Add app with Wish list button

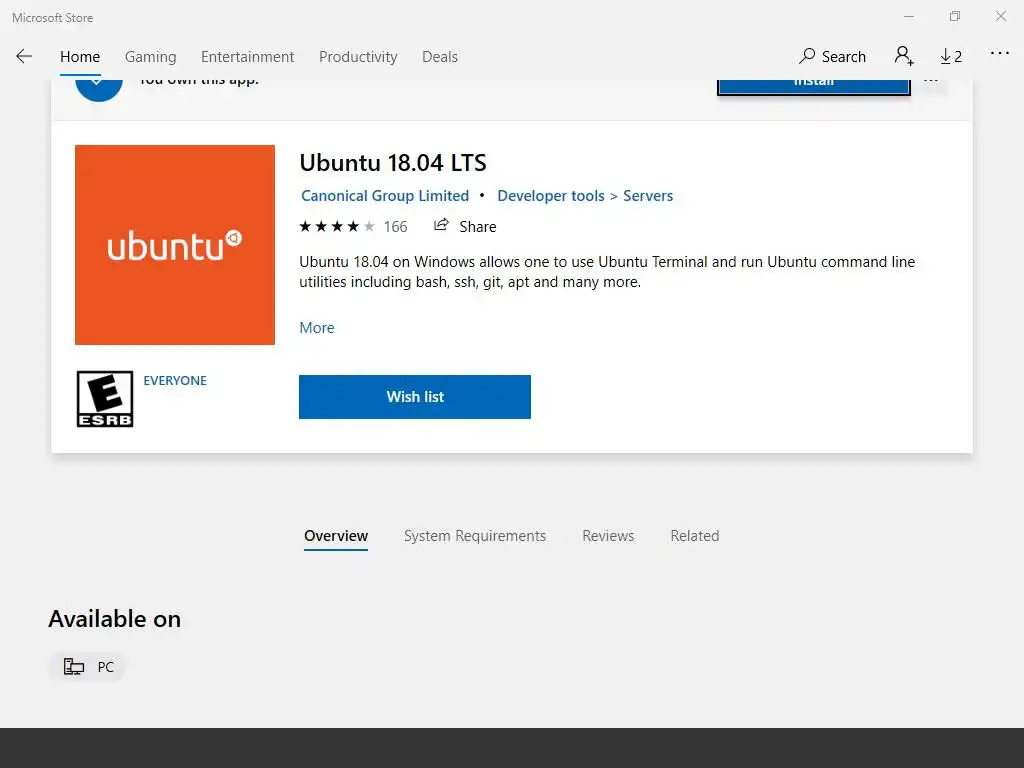[415, 397]
